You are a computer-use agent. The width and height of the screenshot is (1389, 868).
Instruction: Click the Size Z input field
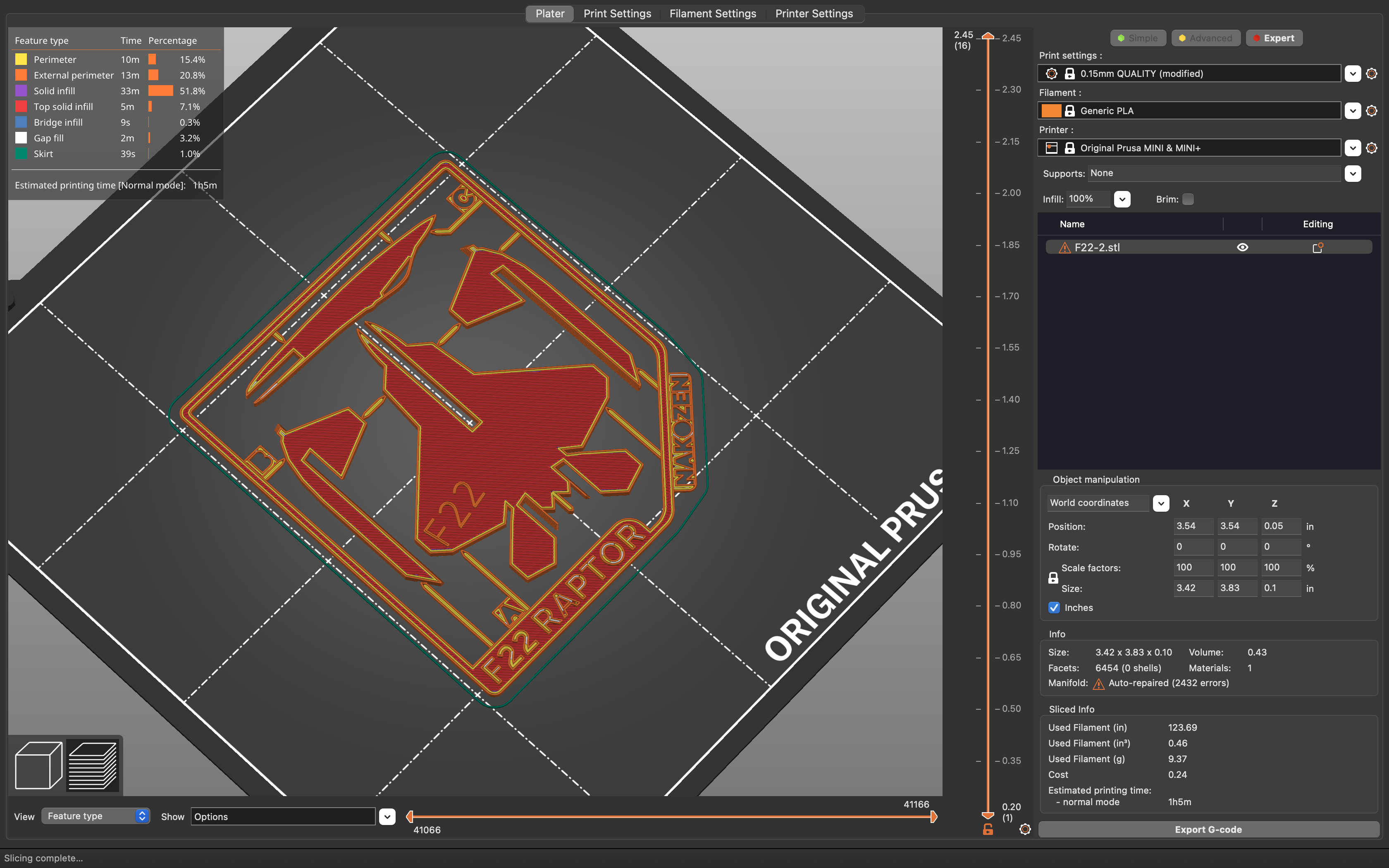(x=1281, y=588)
